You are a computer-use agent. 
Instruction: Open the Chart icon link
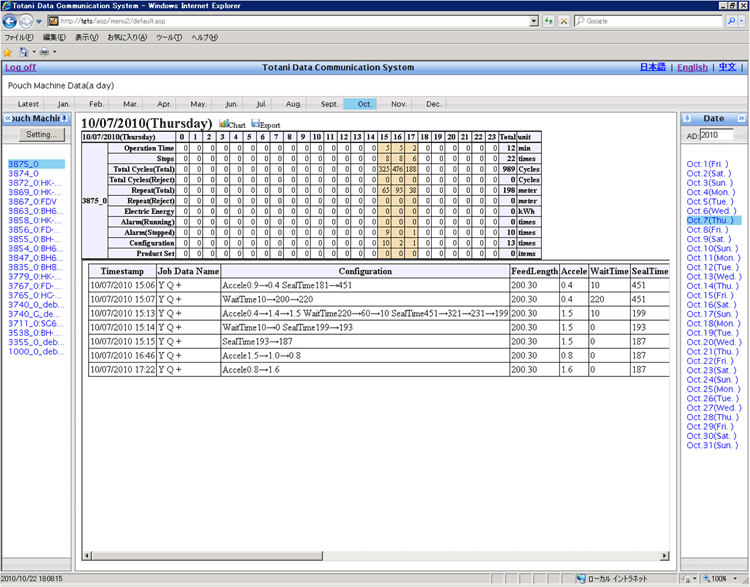(232, 124)
